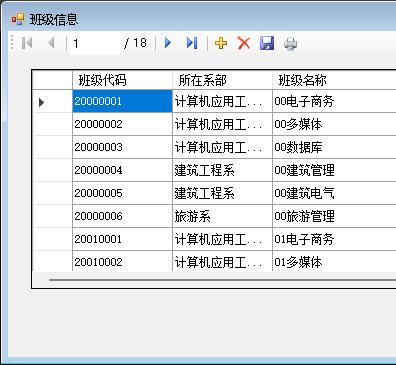
Task: Click department cell in row 20010001
Action: coord(222,239)
